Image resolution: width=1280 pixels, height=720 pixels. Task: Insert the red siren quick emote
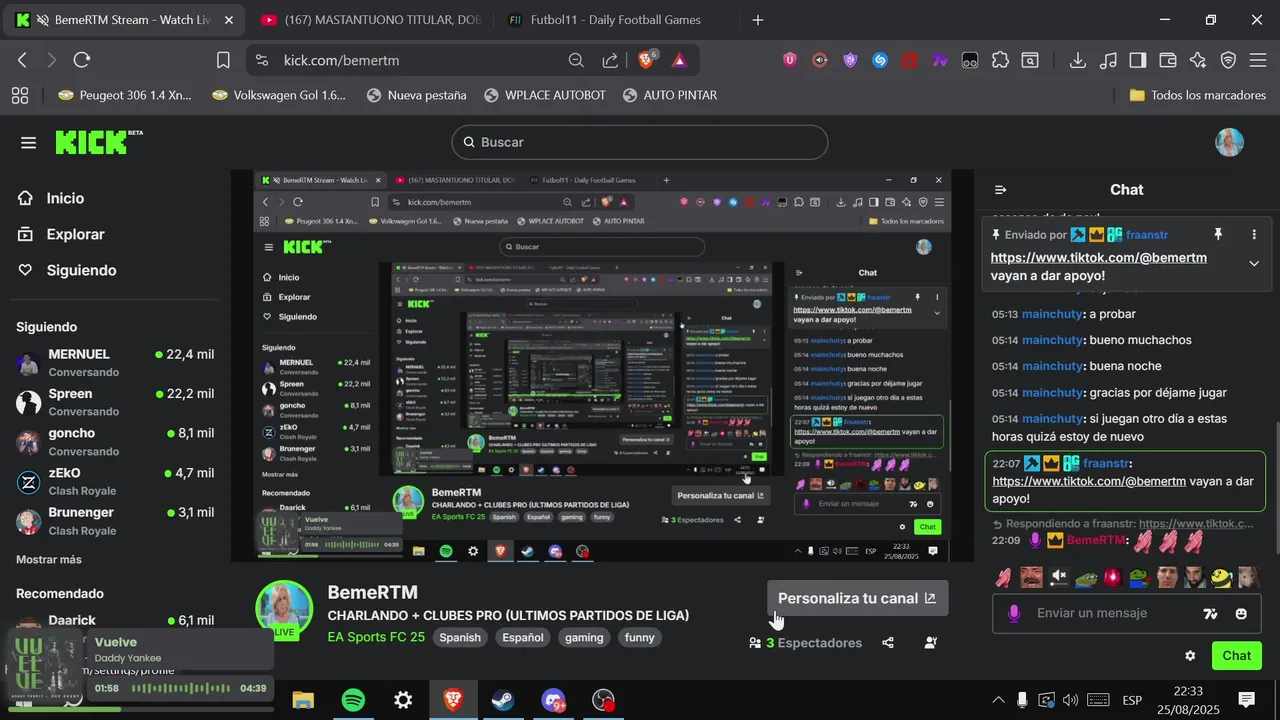tap(1113, 577)
